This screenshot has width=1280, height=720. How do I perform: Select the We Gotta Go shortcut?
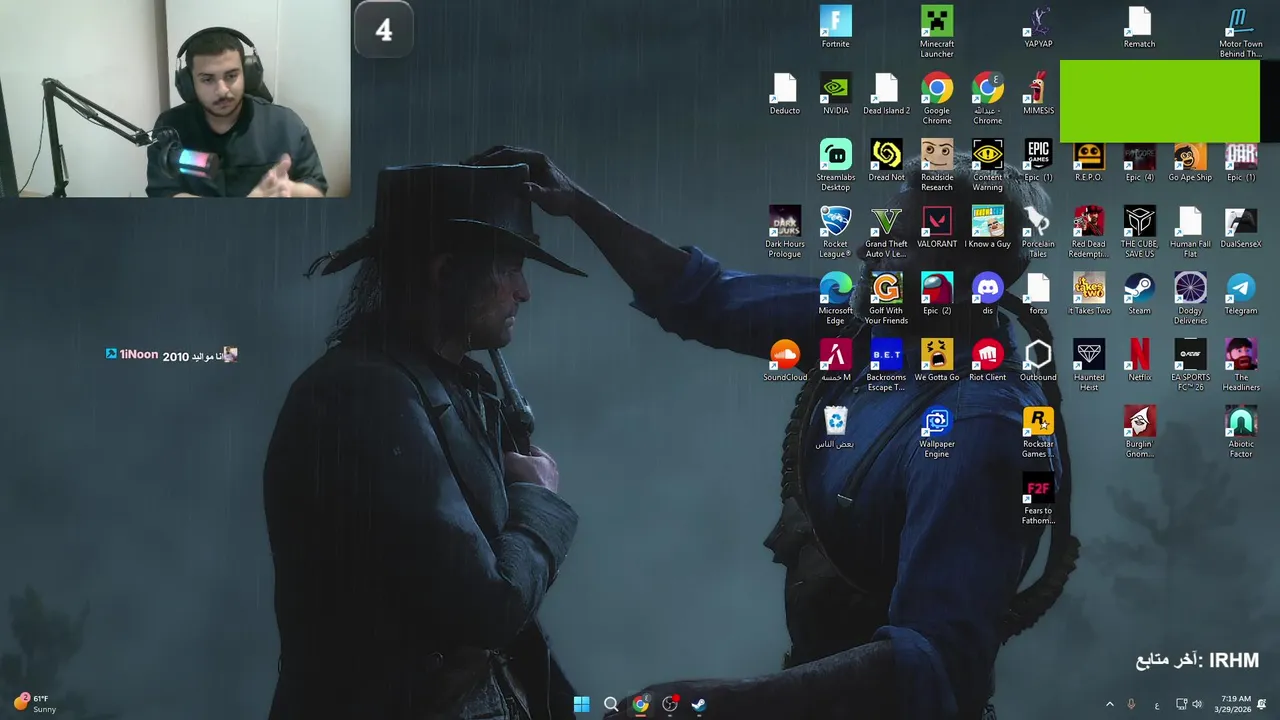click(x=937, y=361)
